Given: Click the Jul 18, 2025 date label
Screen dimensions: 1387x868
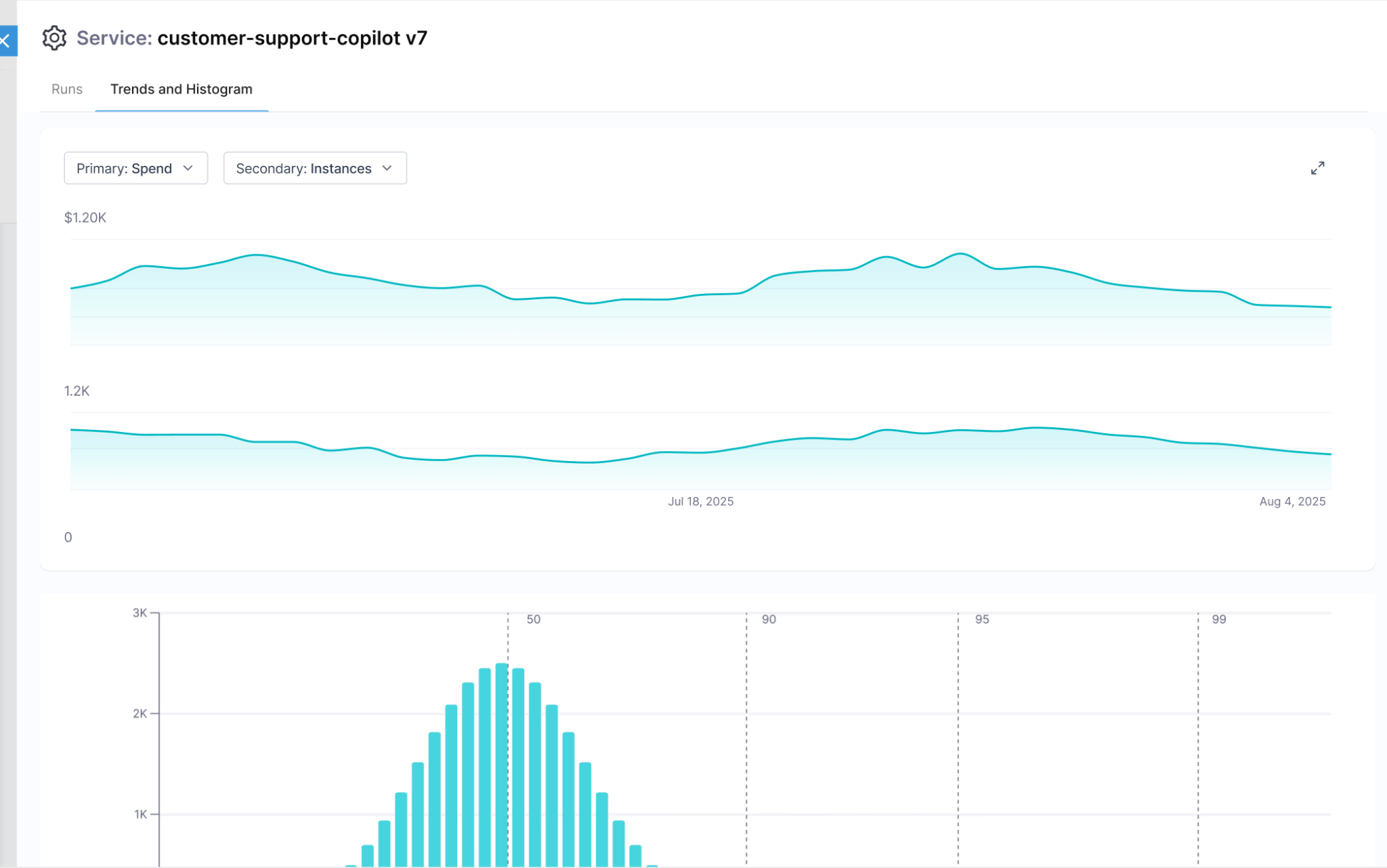Looking at the screenshot, I should coord(701,501).
